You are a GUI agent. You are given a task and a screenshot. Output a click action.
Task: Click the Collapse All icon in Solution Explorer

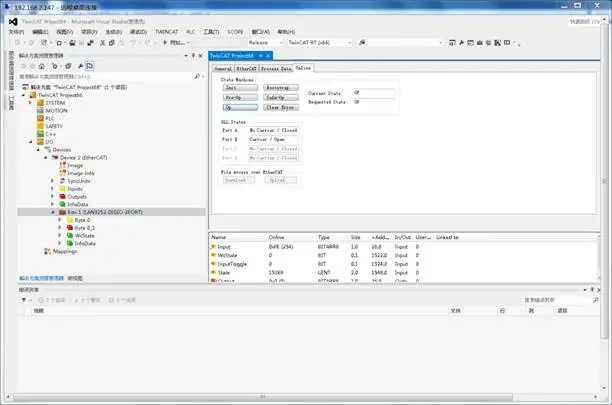pos(68,66)
